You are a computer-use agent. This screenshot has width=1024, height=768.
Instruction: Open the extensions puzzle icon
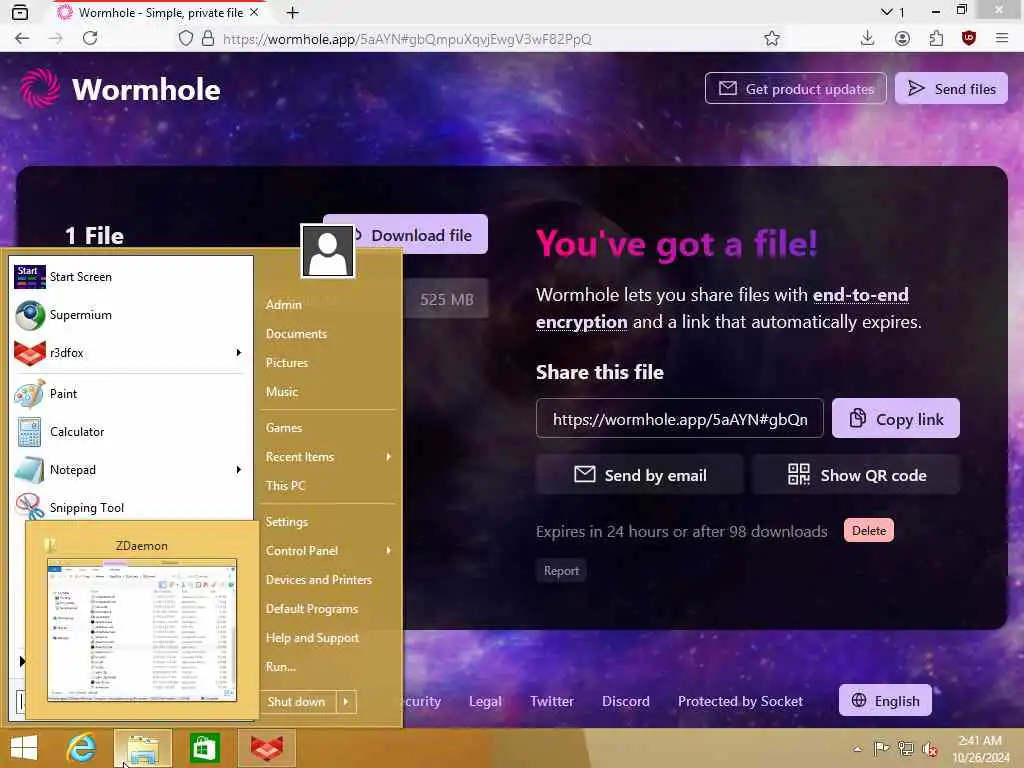point(936,39)
